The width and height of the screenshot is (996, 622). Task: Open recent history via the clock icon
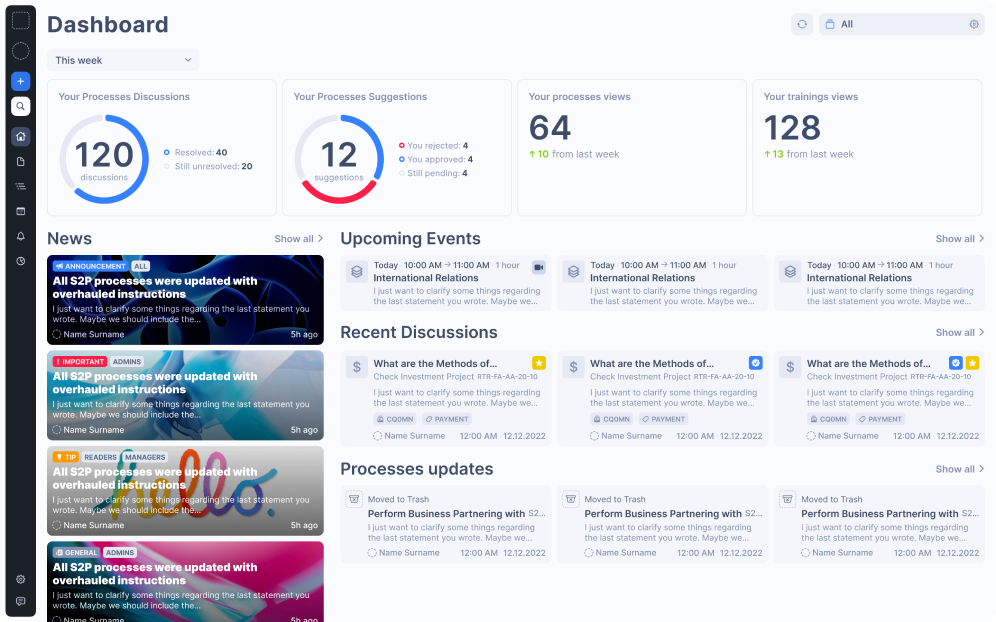pos(20,261)
